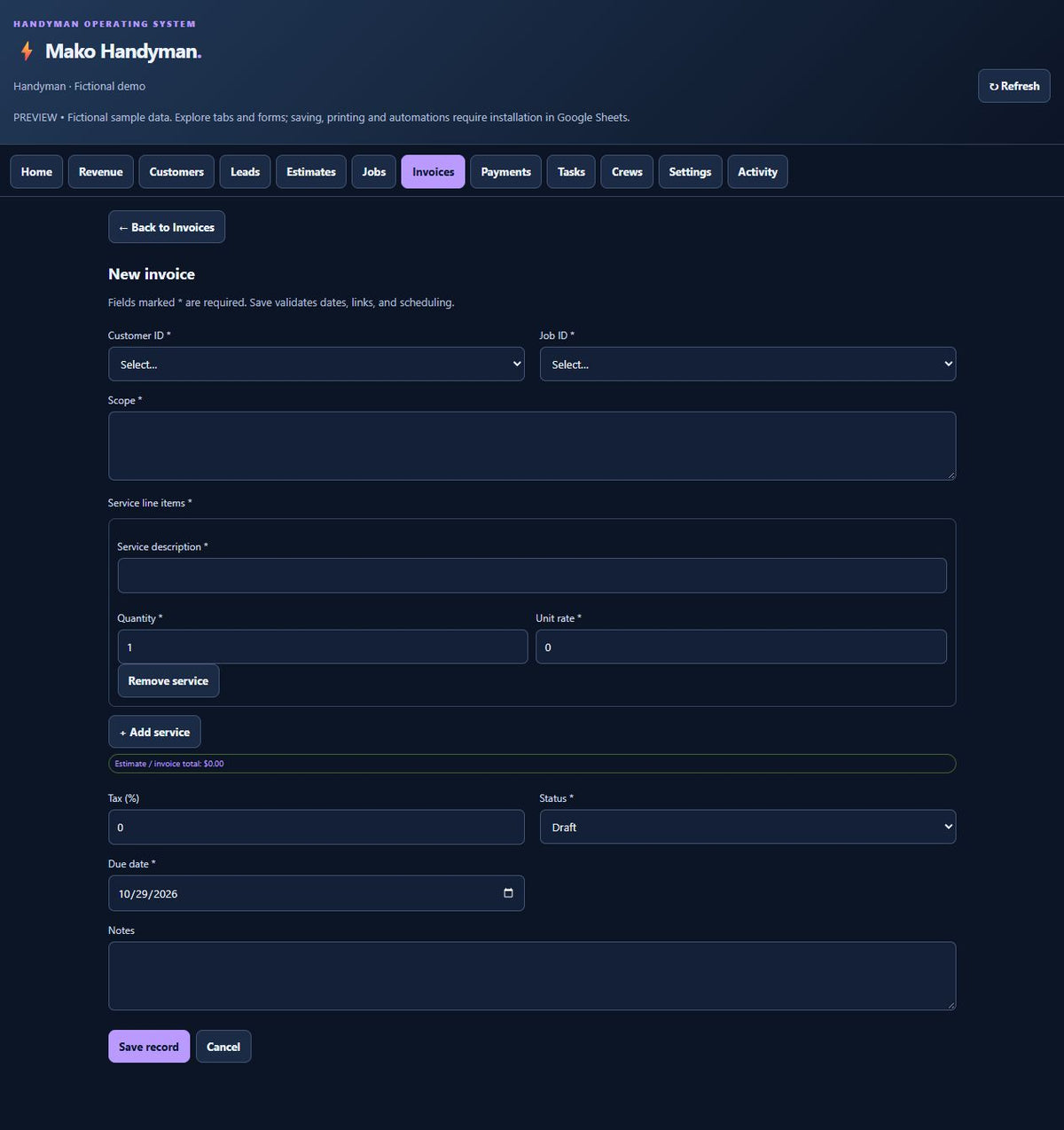The width and height of the screenshot is (1064, 1130).
Task: Focus the Notes text area
Action: point(532,976)
